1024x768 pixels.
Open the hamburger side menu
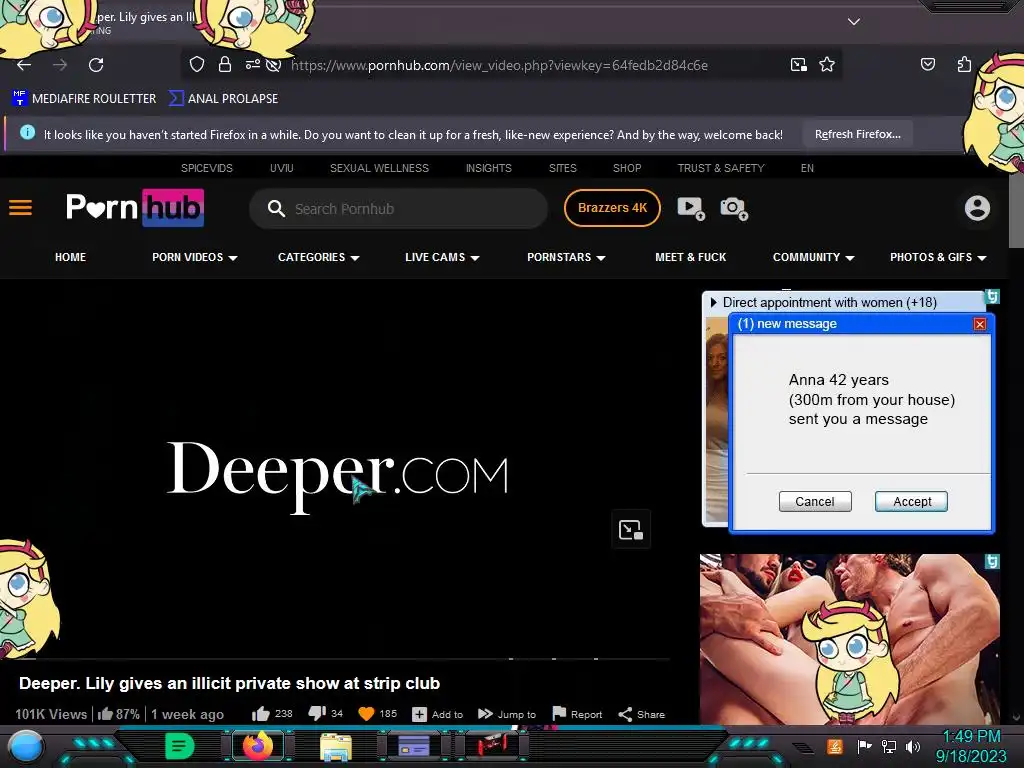pyautogui.click(x=20, y=208)
